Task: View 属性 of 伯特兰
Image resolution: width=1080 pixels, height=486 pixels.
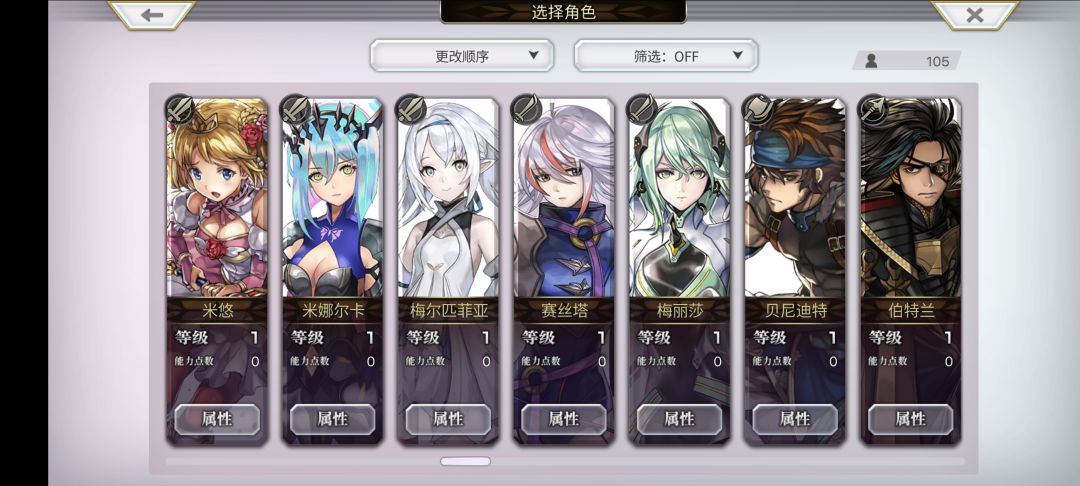Action: (911, 419)
